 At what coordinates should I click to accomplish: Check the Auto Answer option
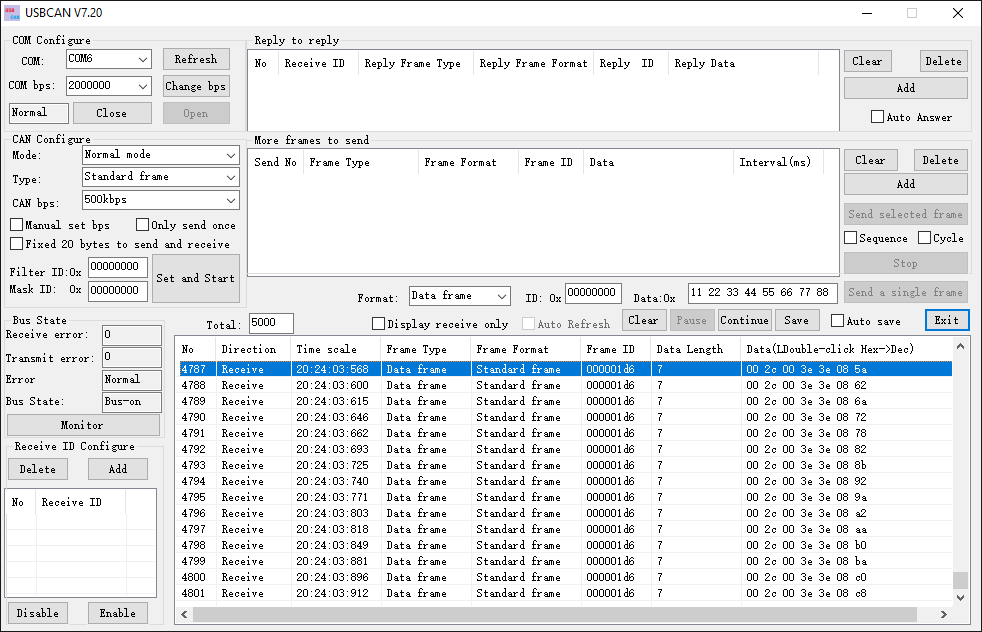click(x=878, y=117)
